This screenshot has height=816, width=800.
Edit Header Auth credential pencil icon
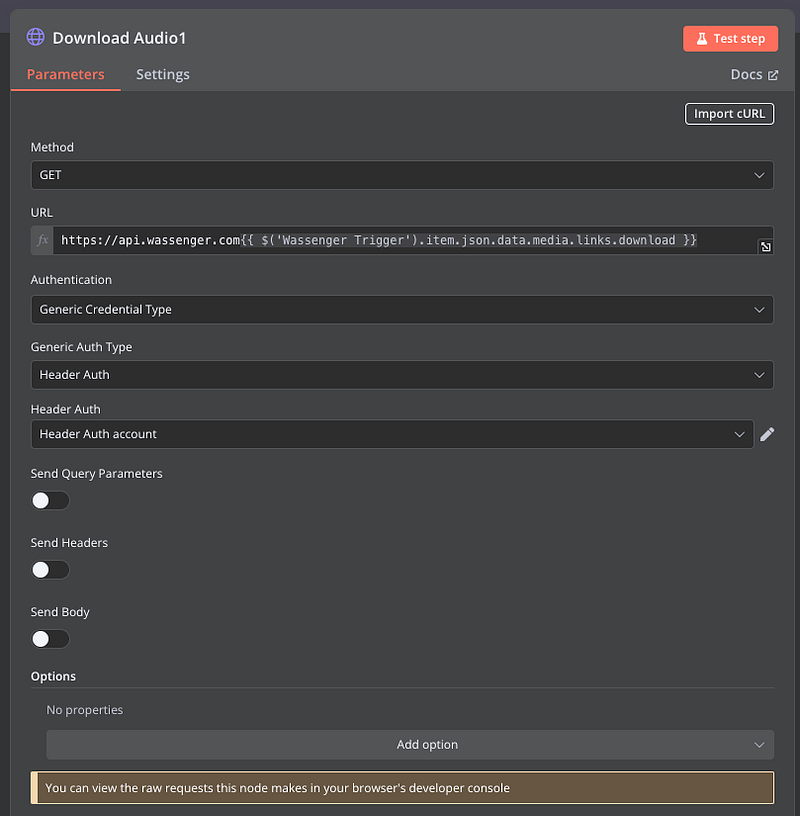click(767, 434)
